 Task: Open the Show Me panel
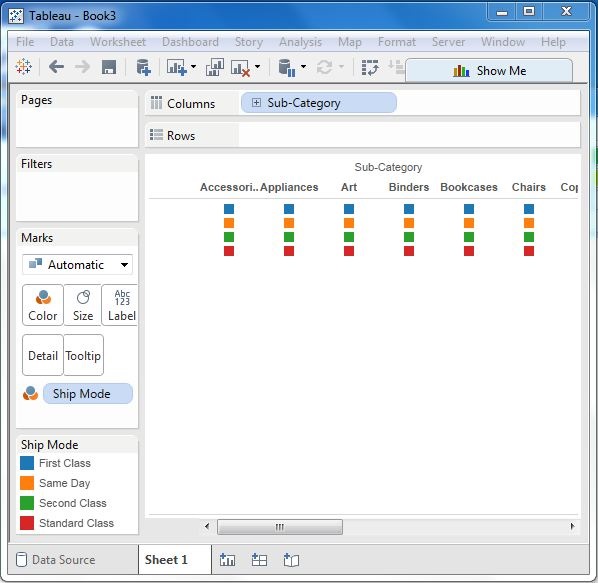(489, 70)
